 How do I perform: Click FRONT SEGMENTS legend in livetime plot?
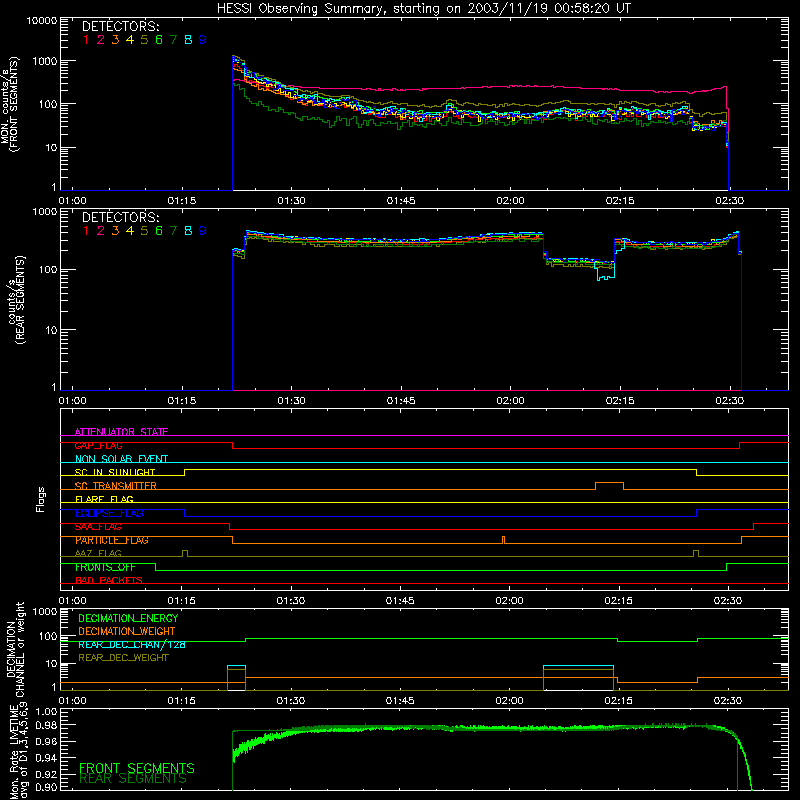point(137,768)
